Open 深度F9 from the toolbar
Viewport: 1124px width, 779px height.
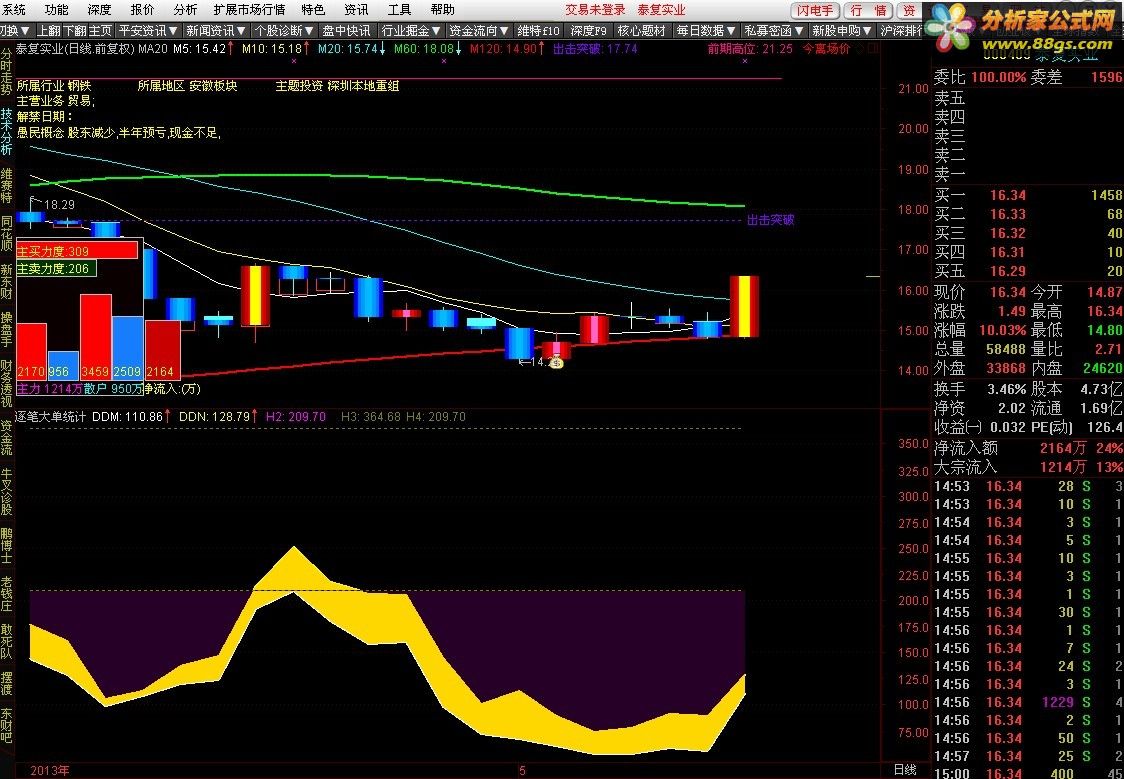point(589,31)
